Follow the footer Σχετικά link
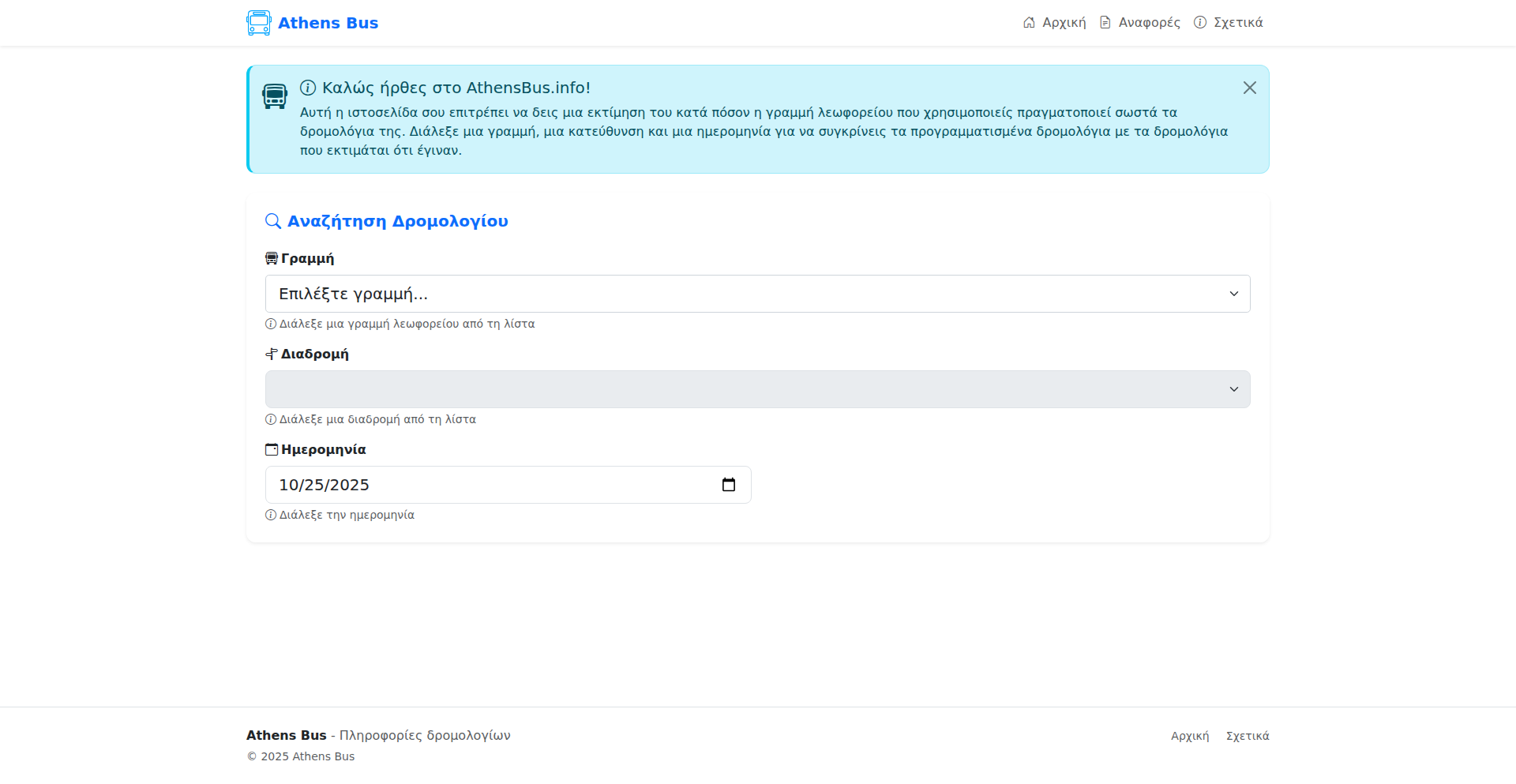Viewport: 1516px width, 784px height. tap(1247, 736)
